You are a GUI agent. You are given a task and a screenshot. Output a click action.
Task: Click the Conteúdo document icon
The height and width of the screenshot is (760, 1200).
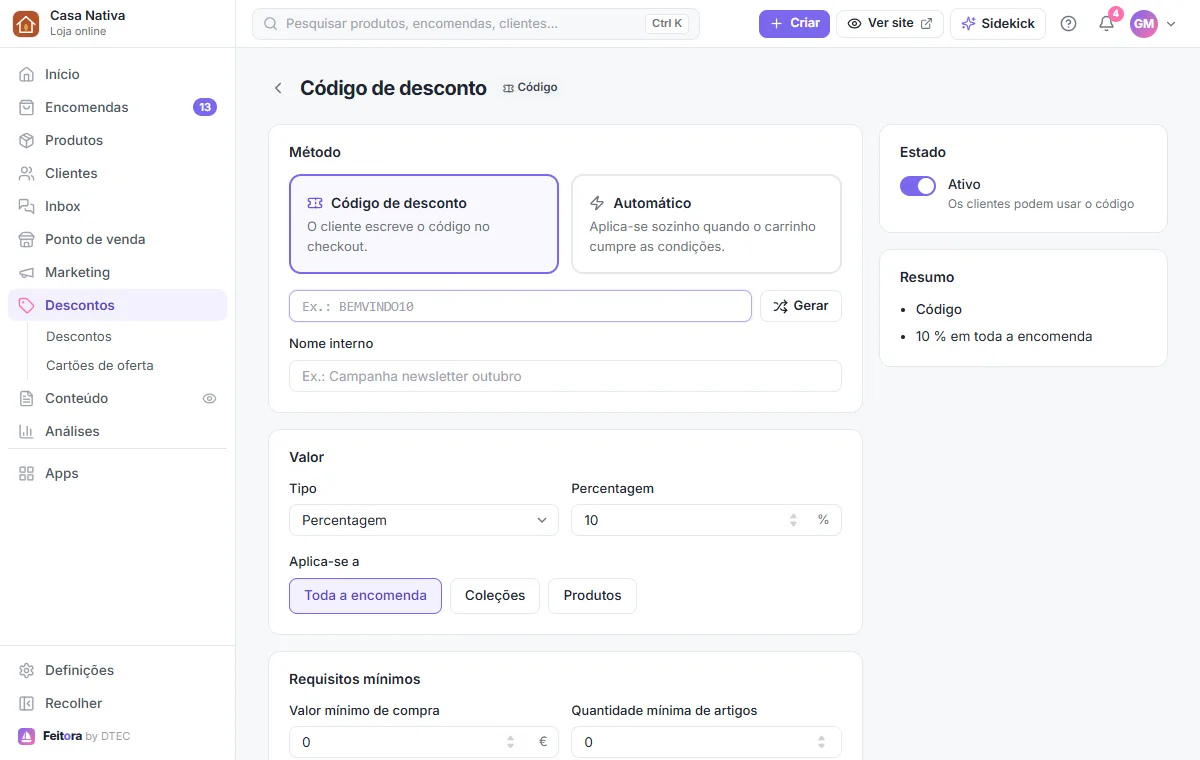point(27,398)
